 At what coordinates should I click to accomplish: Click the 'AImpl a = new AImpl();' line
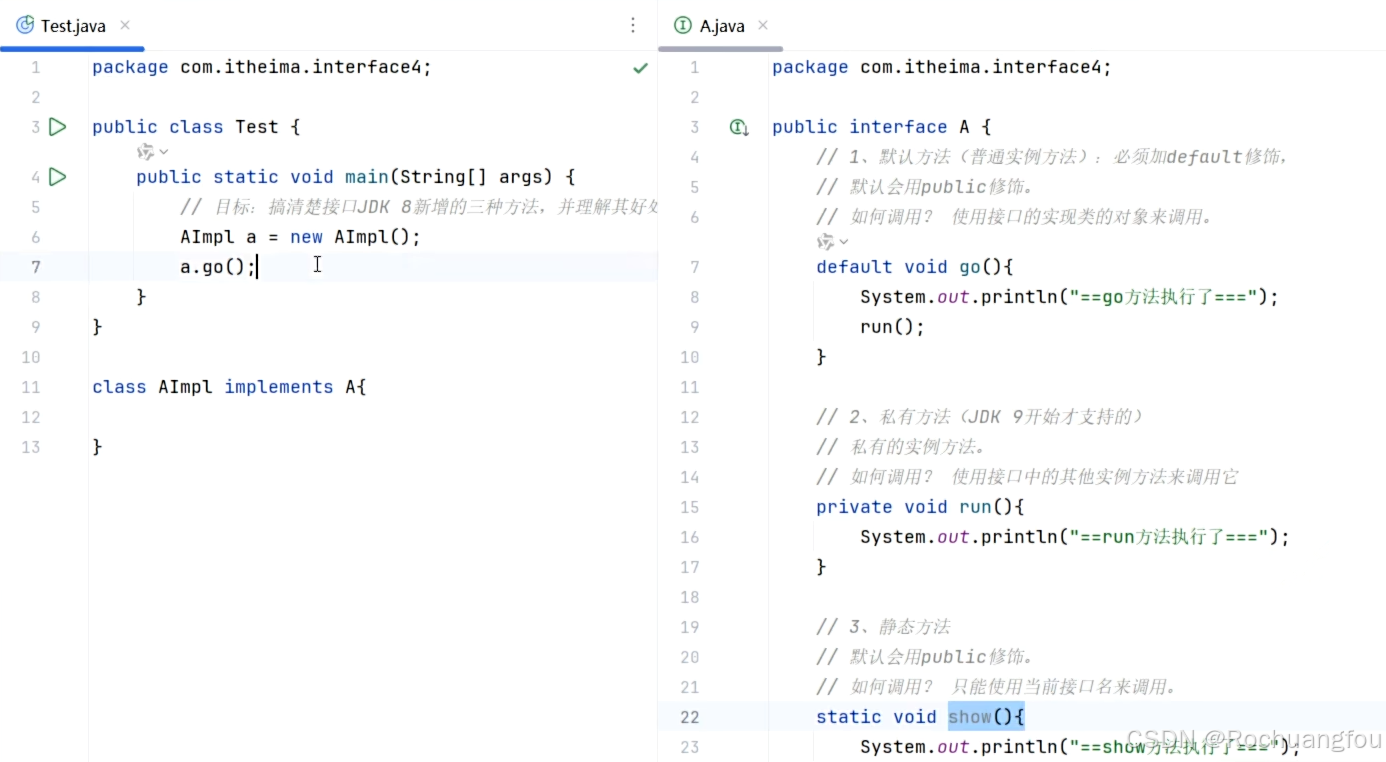coord(301,237)
